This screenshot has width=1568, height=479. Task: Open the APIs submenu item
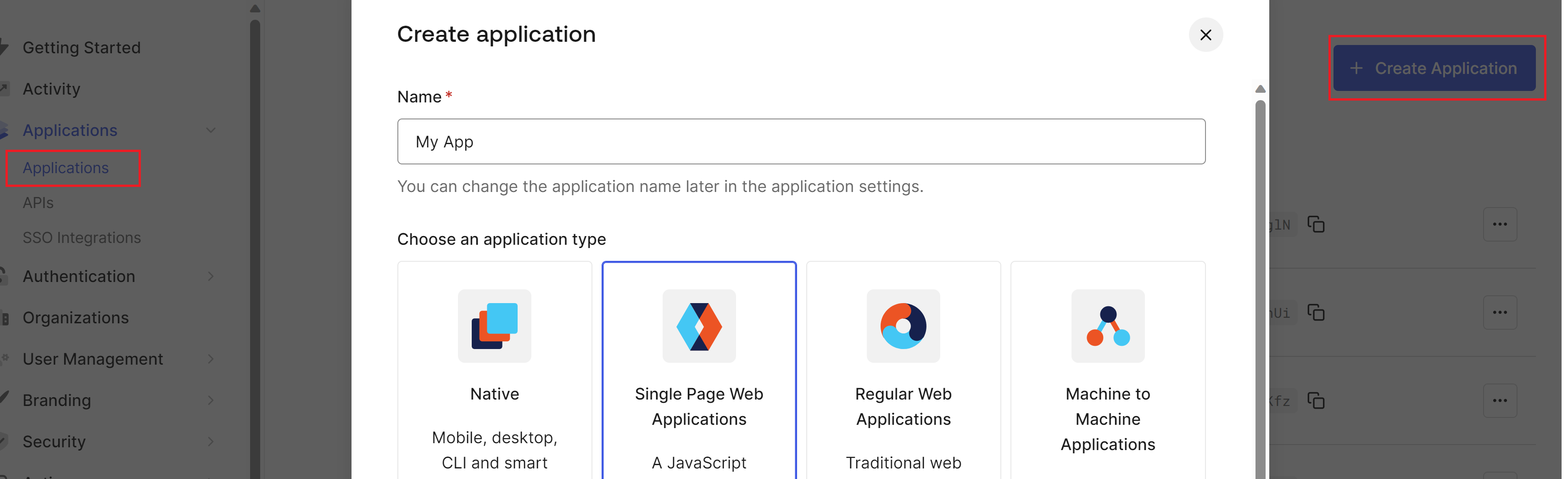tap(39, 203)
